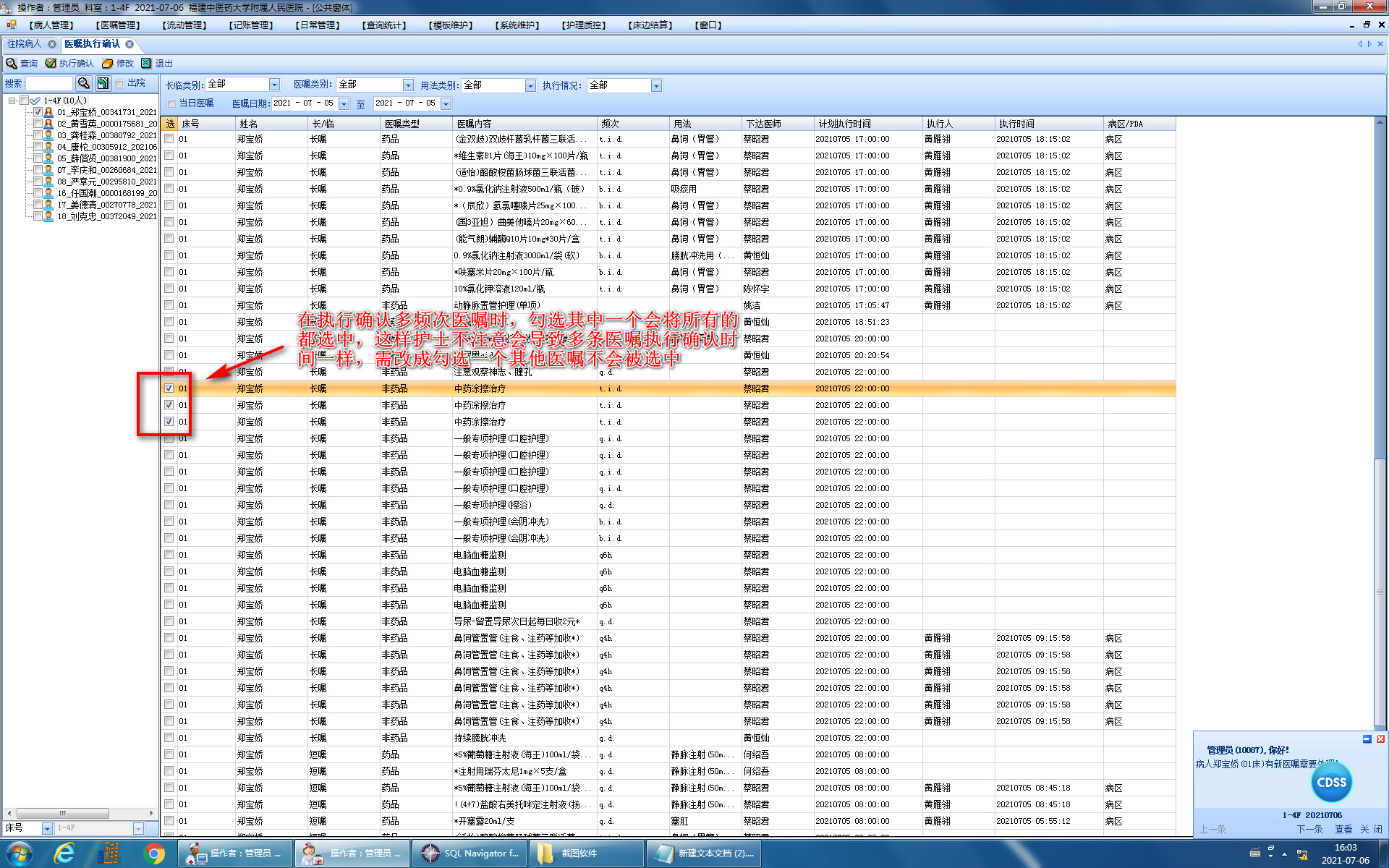Click the 退出 exit toolbar icon
1389x868 pixels.
coord(147,64)
